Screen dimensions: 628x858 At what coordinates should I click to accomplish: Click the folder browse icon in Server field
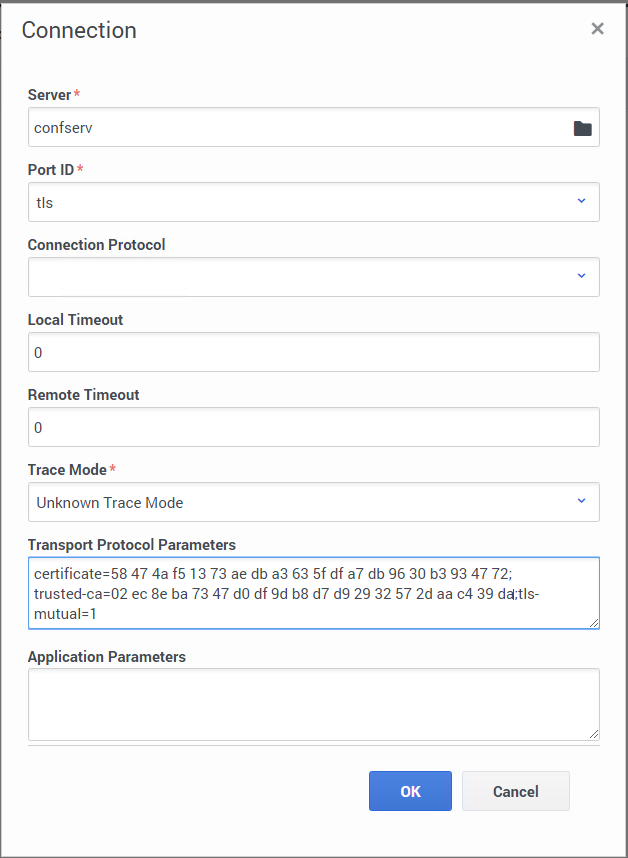pos(582,128)
